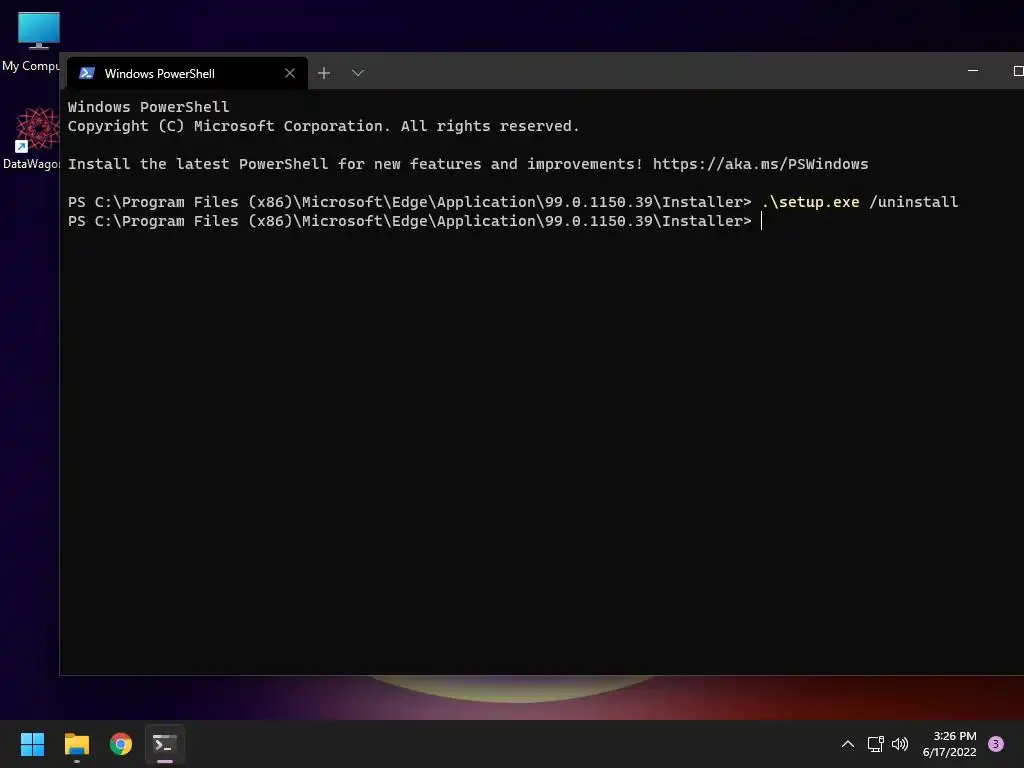The image size is (1024, 768).
Task: Open the volume speaker tray icon
Action: point(900,744)
